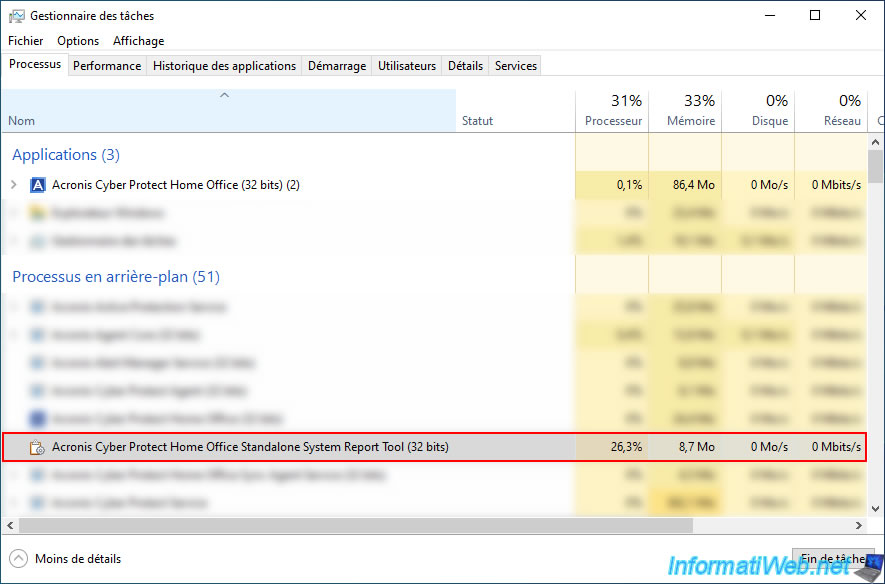Sort by the Disque column header
The image size is (885, 584).
758,111
